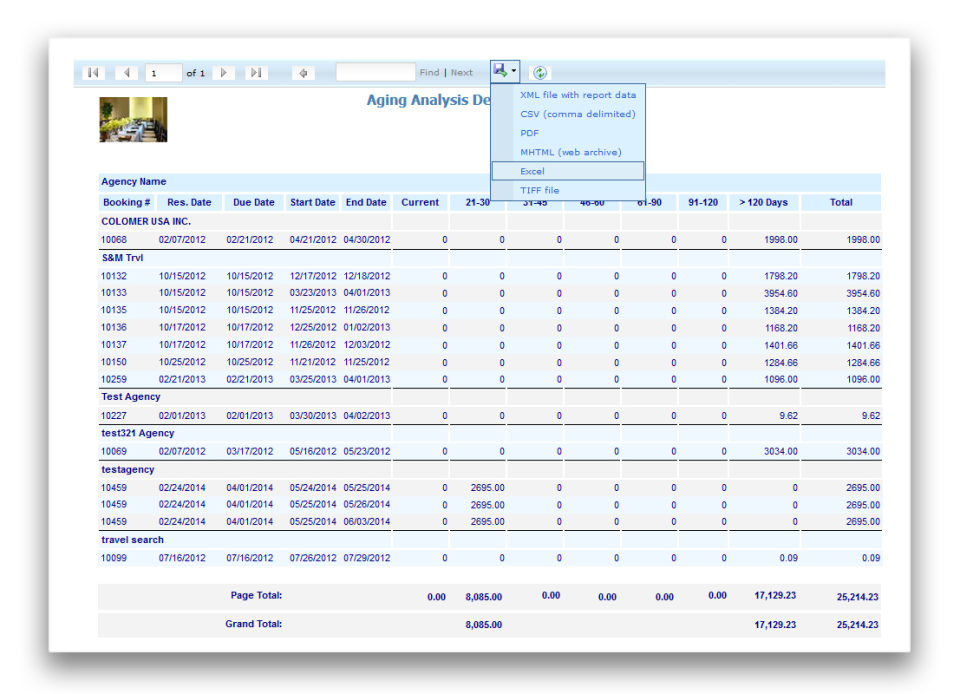Click the hotel logo thumbnail image
Screen dimensions: 960x694
tap(133, 119)
